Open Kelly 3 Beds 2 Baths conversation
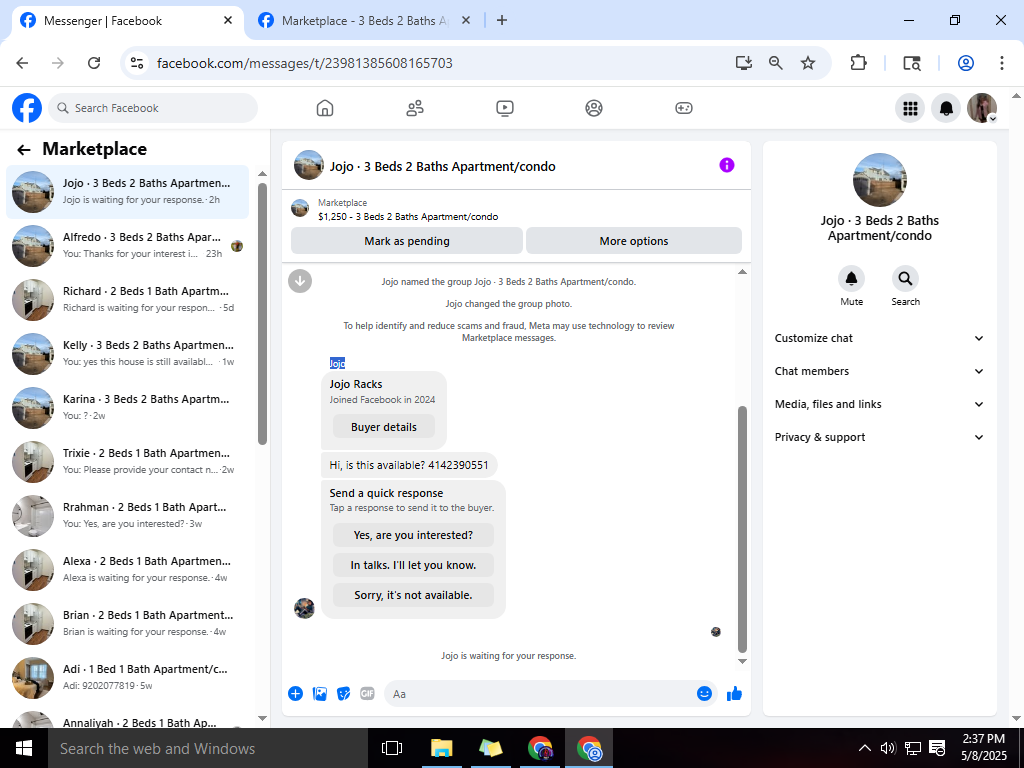The image size is (1024, 768). coord(128,354)
